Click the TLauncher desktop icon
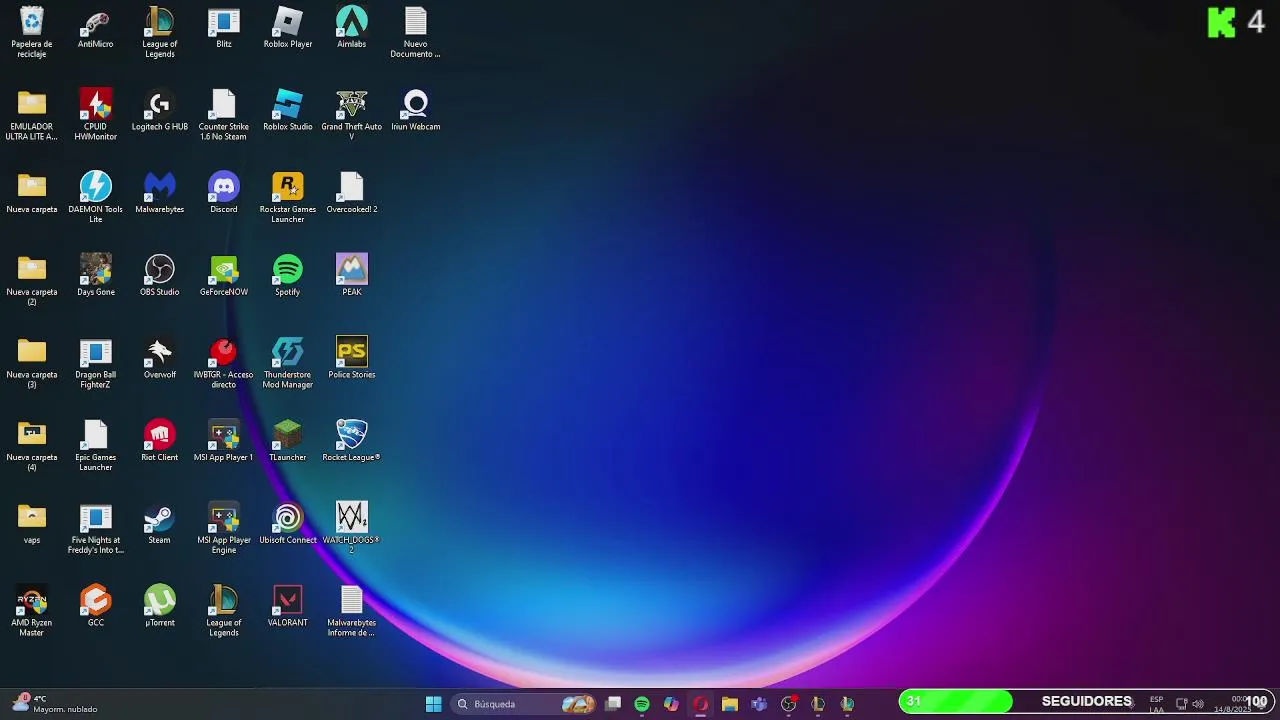 coord(288,441)
